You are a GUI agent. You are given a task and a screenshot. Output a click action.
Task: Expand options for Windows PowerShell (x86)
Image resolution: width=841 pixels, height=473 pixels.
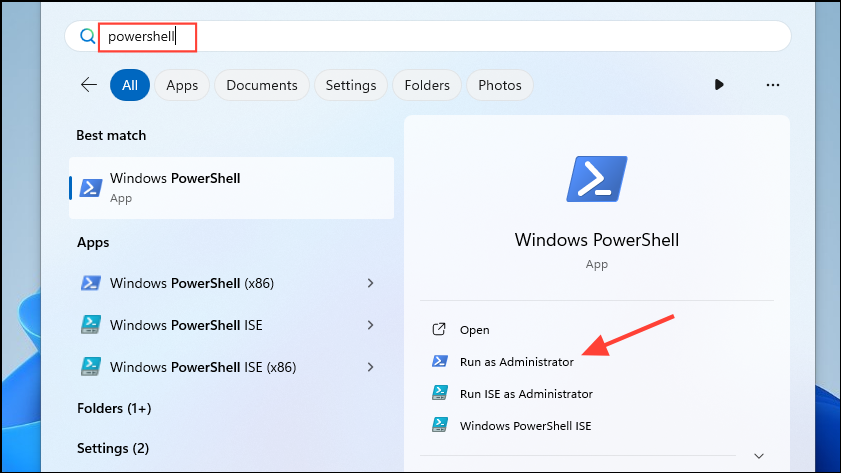point(370,283)
